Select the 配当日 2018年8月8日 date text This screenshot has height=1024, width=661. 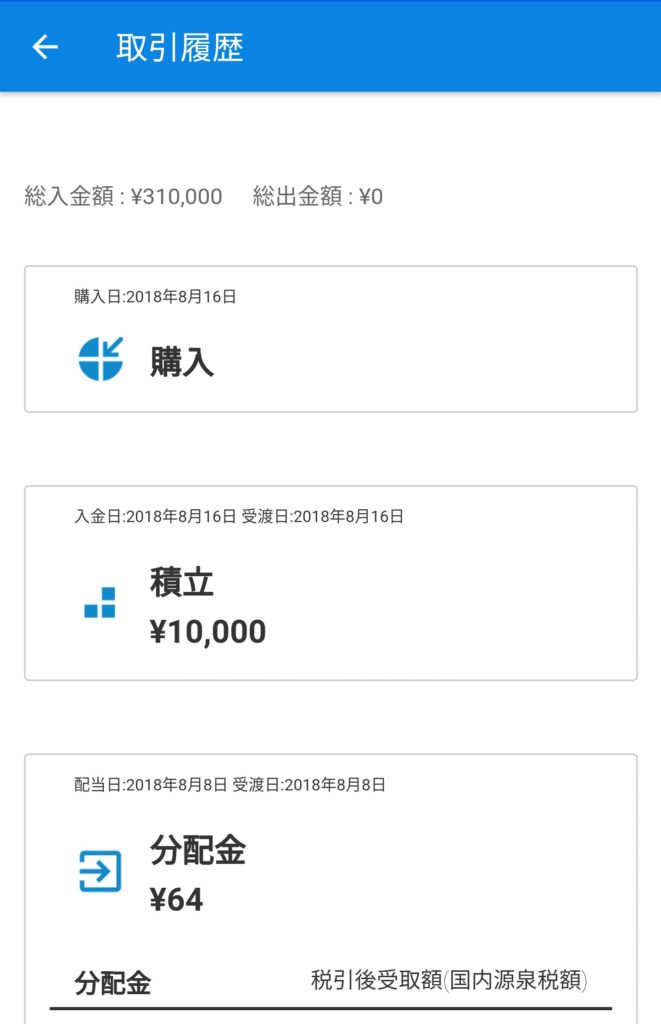coord(150,784)
